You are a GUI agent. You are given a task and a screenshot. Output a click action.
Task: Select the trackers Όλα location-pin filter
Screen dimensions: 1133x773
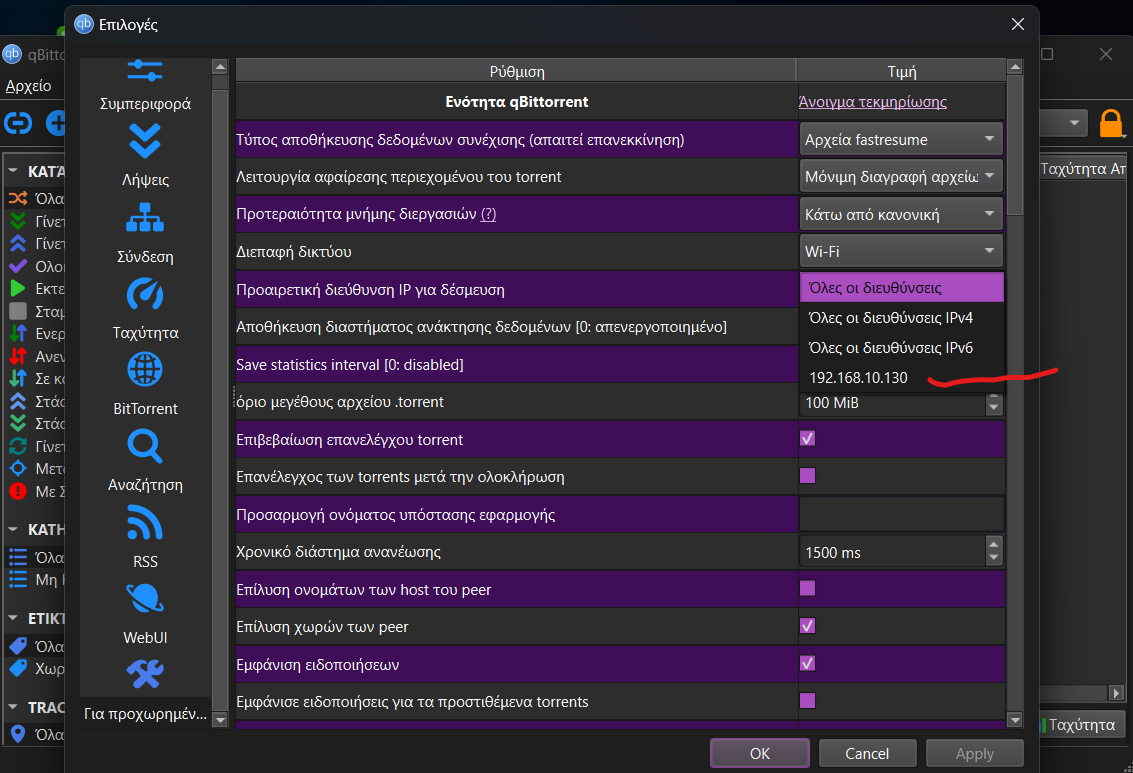tap(36, 734)
